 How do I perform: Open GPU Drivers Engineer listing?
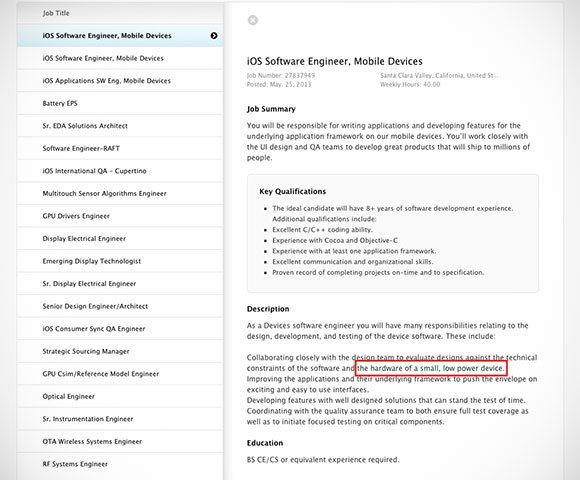point(120,216)
